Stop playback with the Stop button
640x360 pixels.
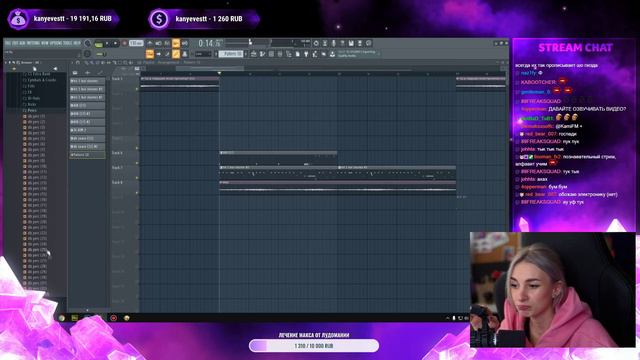click(x=116, y=43)
